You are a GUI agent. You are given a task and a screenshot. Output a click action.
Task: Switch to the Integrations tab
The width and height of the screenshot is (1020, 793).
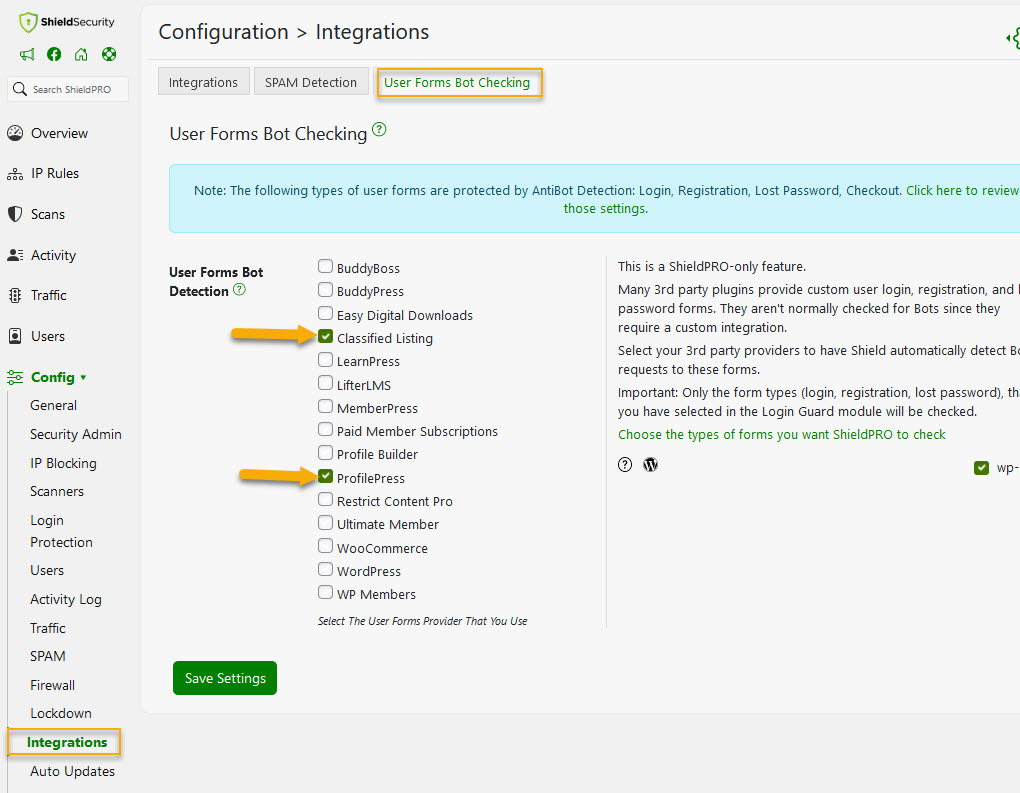[x=204, y=82]
